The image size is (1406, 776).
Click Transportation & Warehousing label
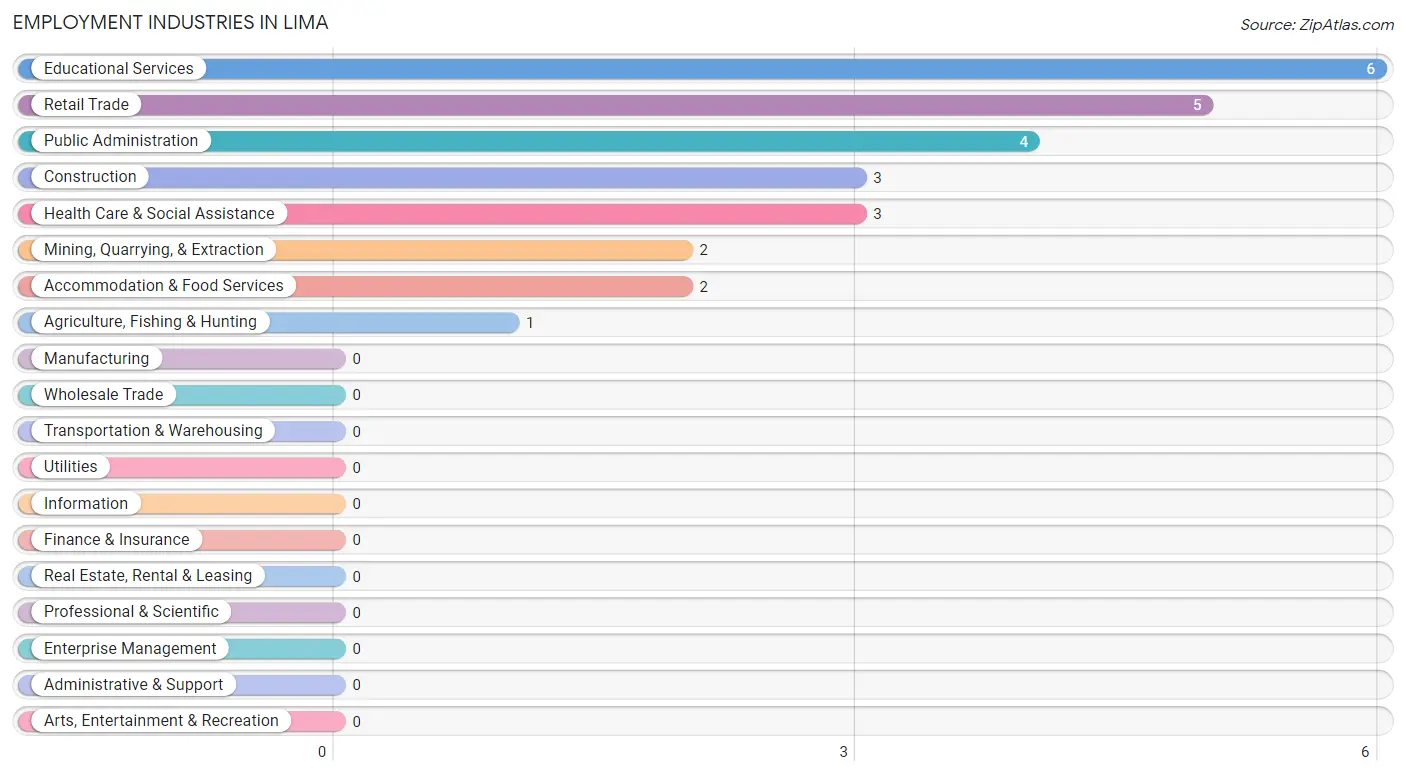153,430
